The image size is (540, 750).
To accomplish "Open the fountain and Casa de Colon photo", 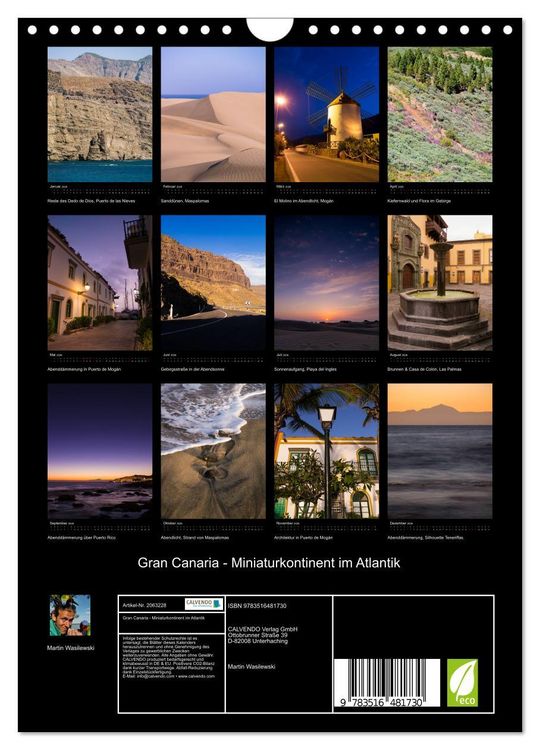I will tap(440, 283).
